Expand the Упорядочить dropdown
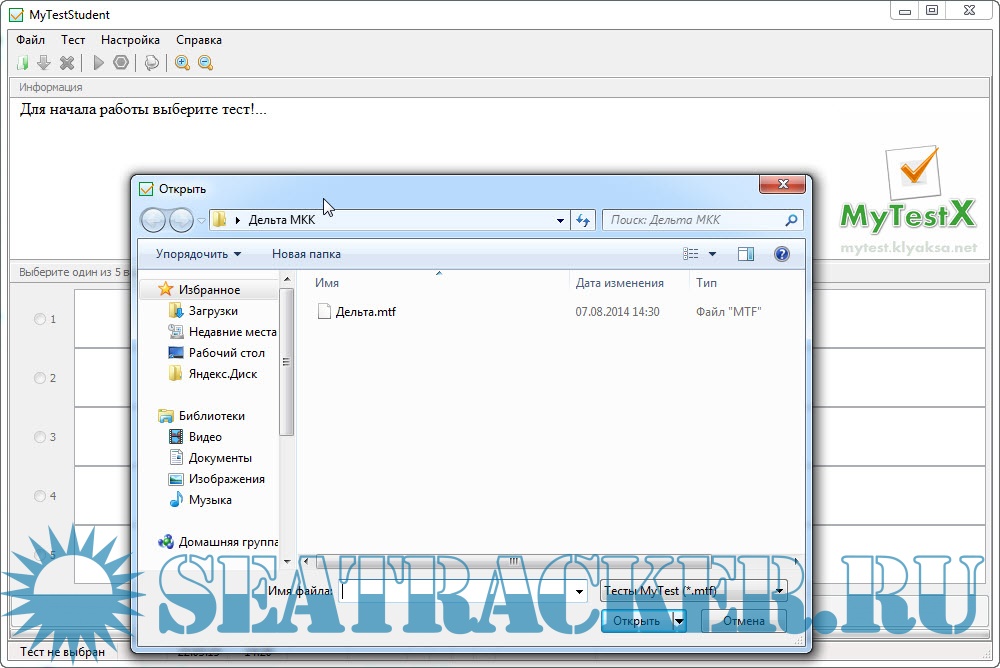 click(198, 254)
